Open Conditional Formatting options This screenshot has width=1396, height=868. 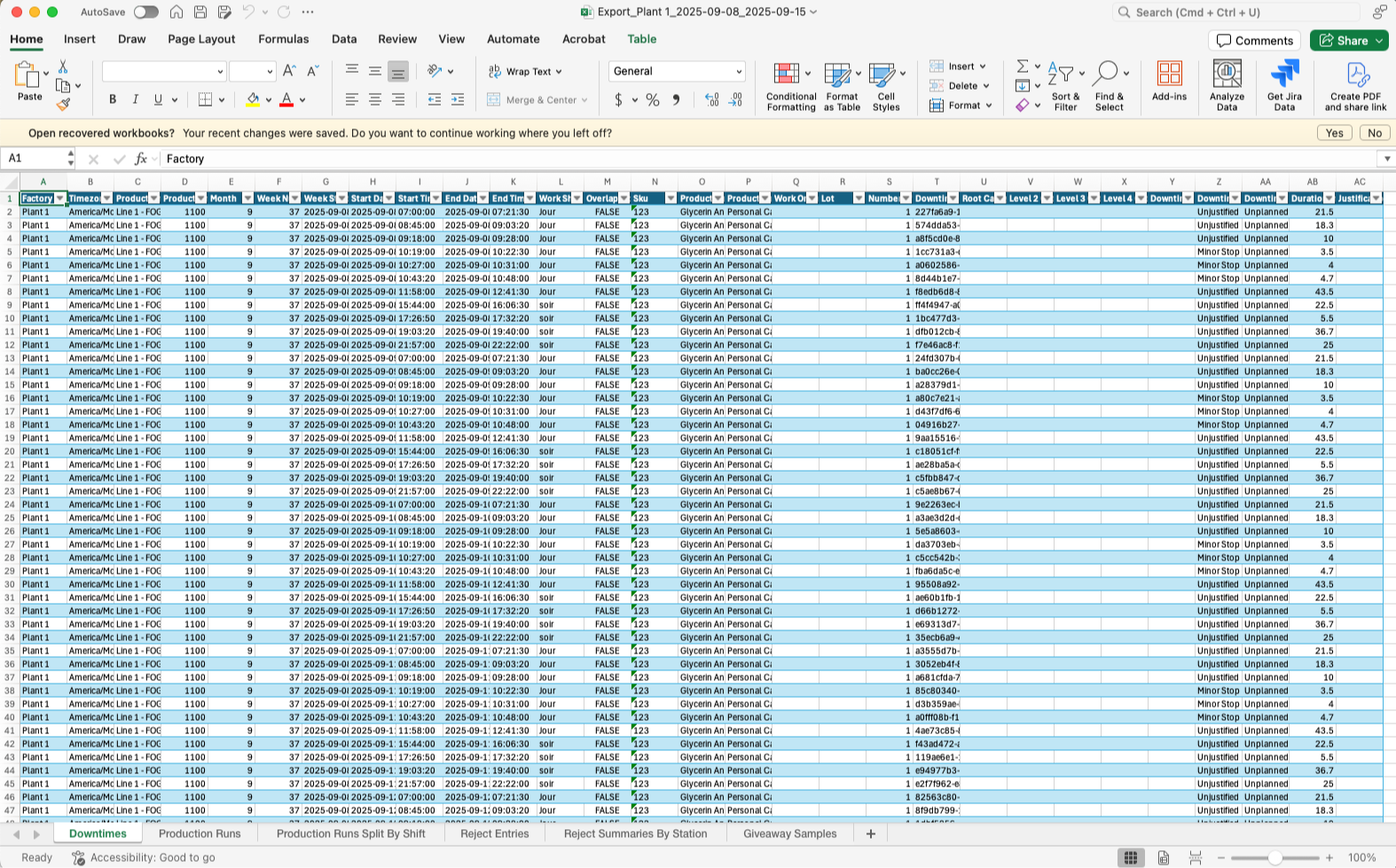pos(791,87)
